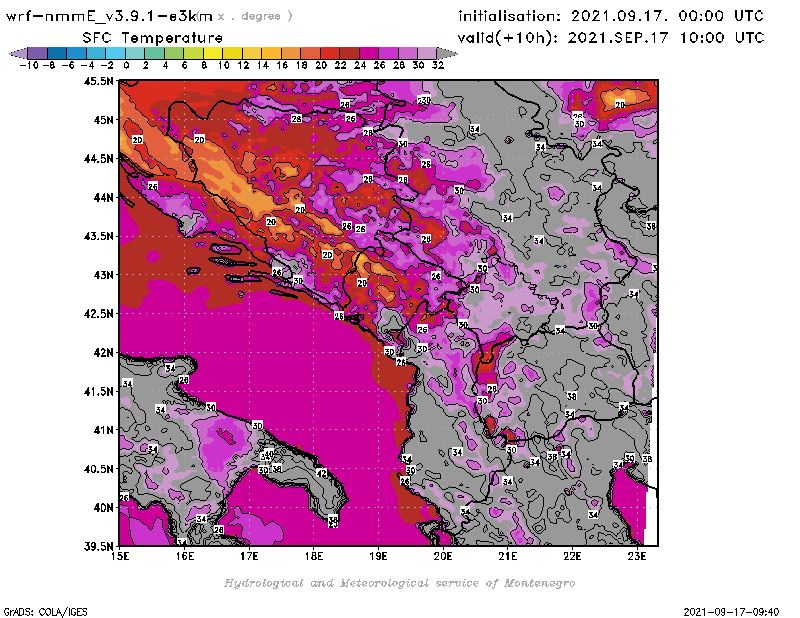Click the wrf-nmmE_v3.9.1 model label
Image resolution: width=800 pixels, height=618 pixels.
click(x=109, y=16)
